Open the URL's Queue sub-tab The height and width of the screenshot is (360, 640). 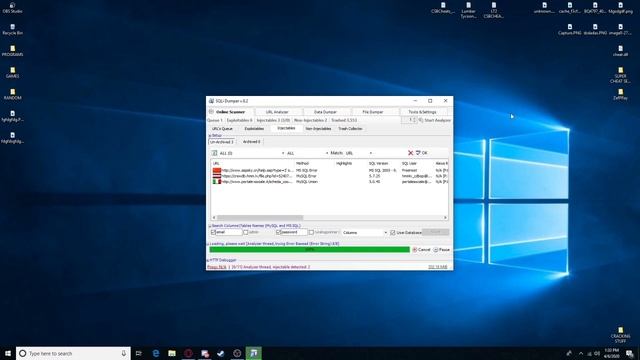click(222, 129)
